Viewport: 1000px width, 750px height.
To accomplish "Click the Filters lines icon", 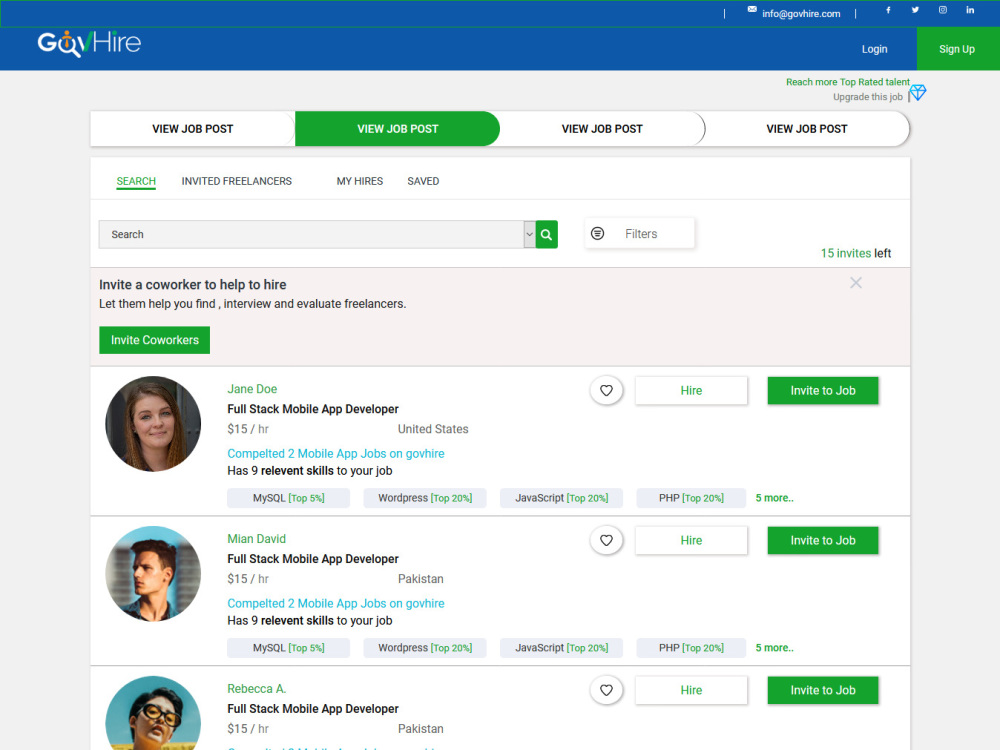I will pyautogui.click(x=598, y=233).
